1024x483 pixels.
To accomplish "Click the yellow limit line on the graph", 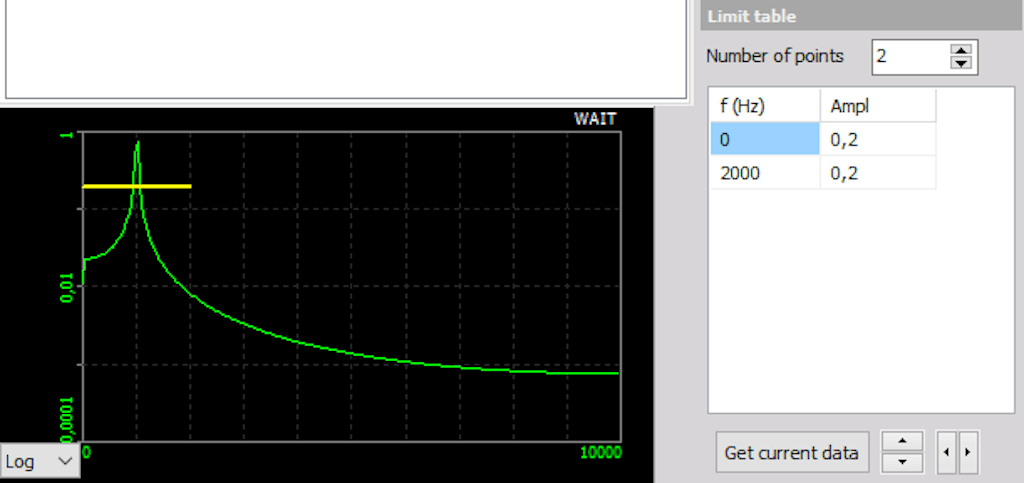I will 136,187.
